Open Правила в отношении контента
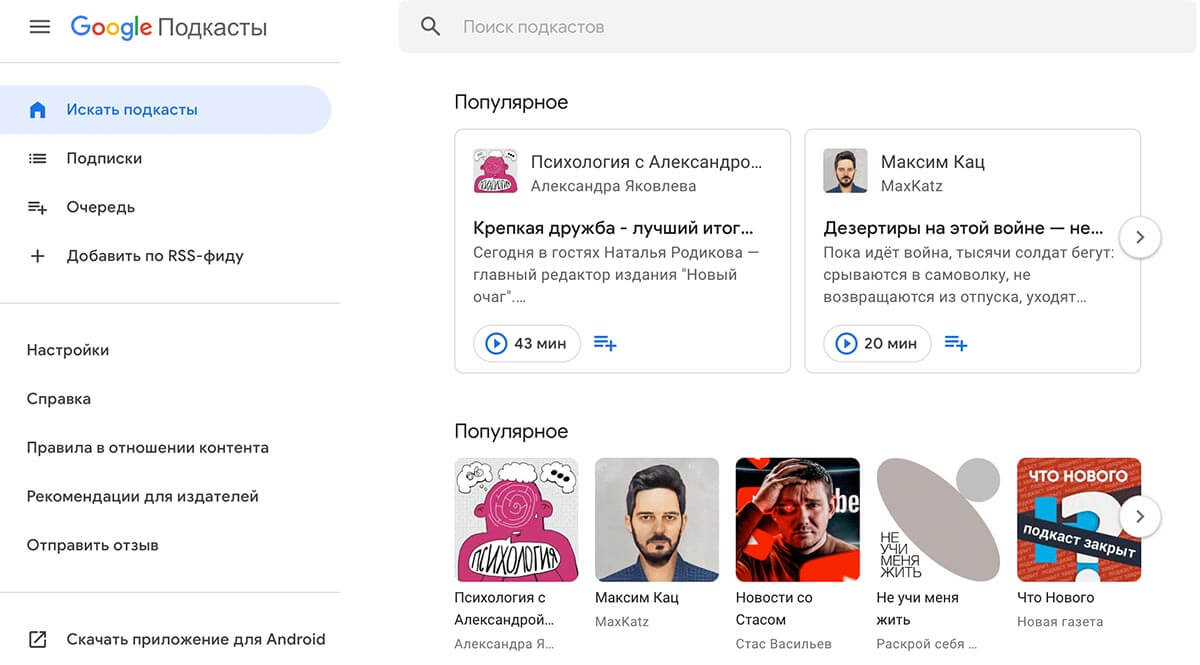 pos(148,448)
